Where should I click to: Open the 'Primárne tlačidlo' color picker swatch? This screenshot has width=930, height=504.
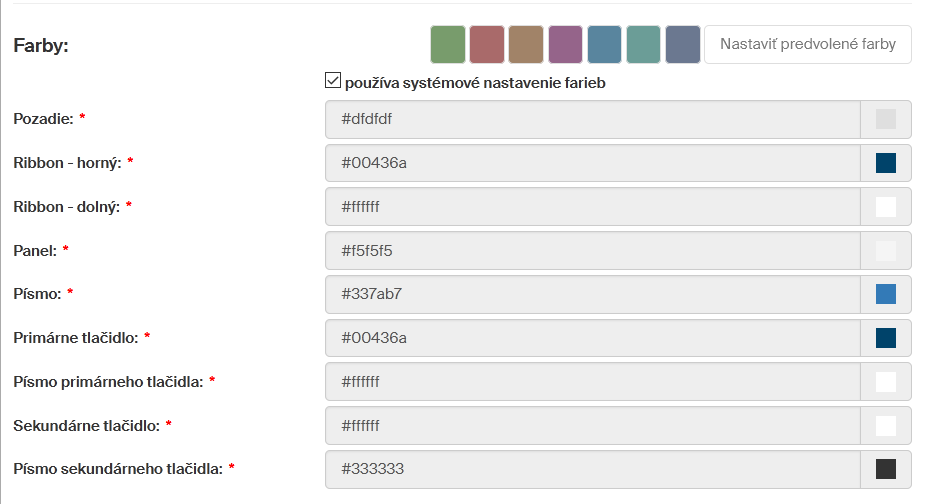(885, 338)
